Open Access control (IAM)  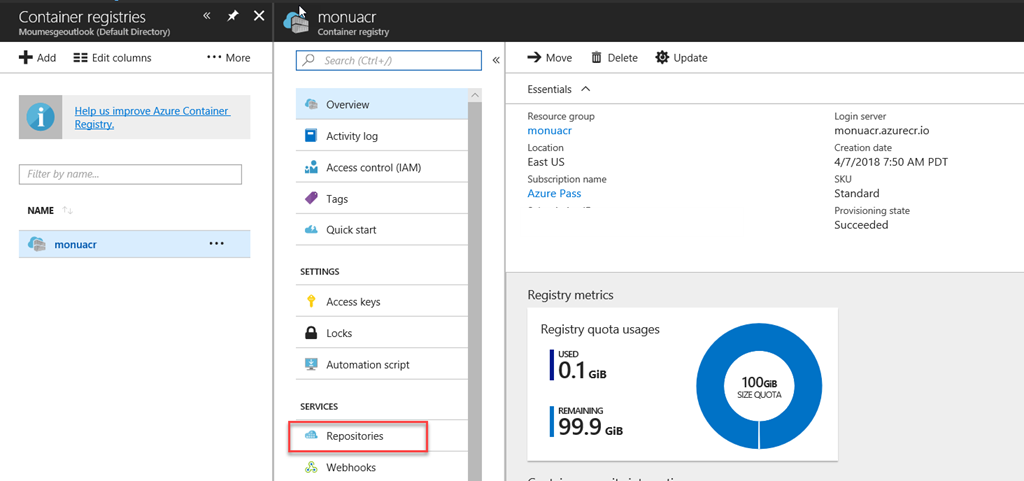tap(382, 168)
